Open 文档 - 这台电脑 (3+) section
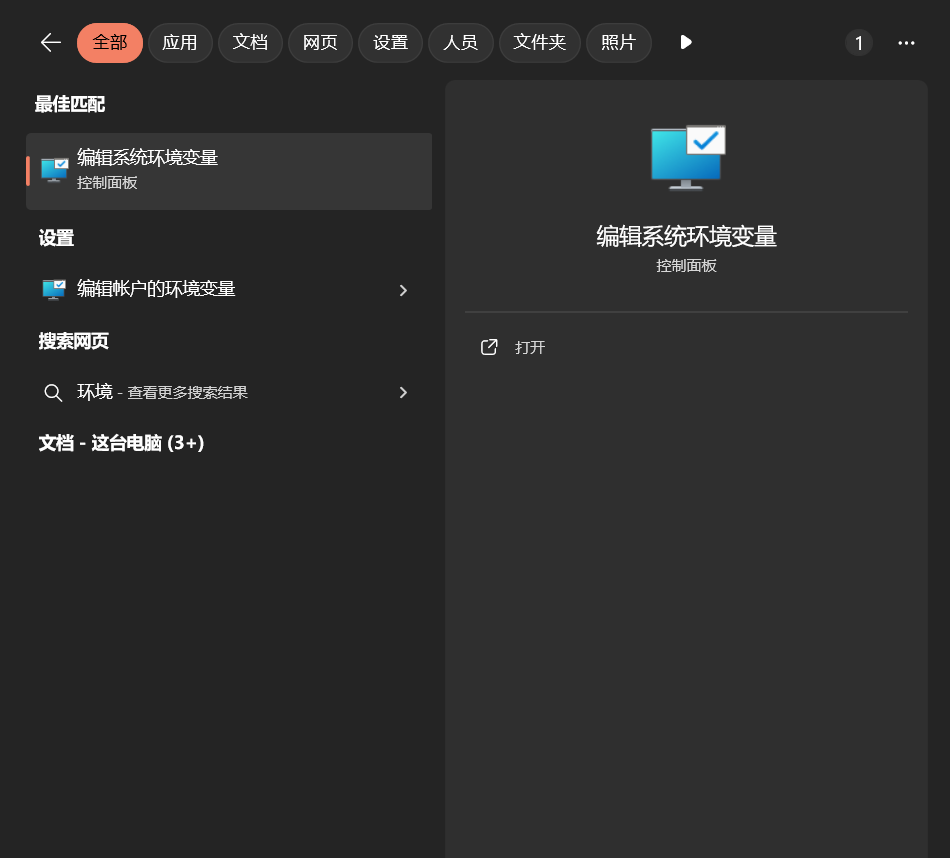950x858 pixels. pyautogui.click(x=122, y=443)
